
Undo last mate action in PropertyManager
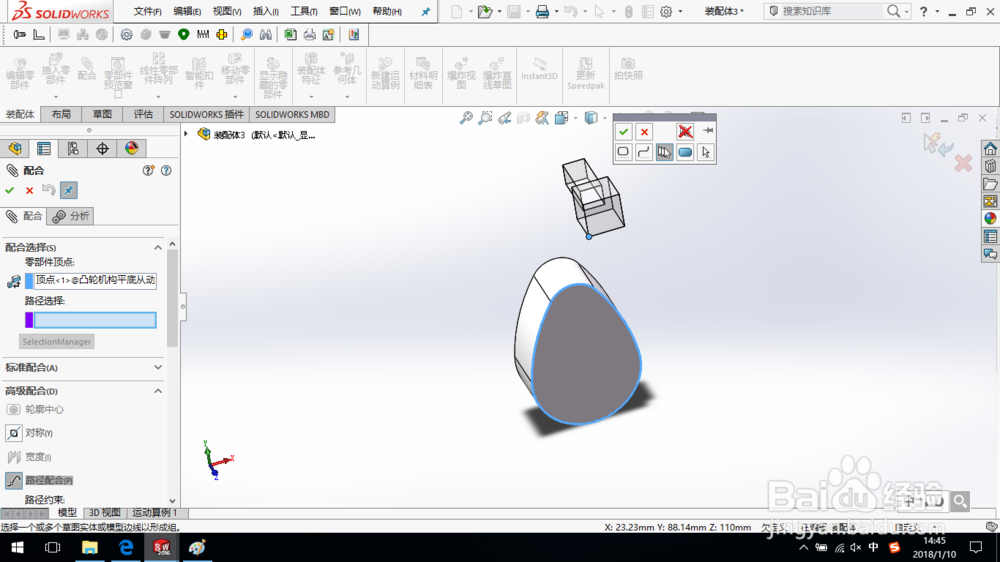48,190
